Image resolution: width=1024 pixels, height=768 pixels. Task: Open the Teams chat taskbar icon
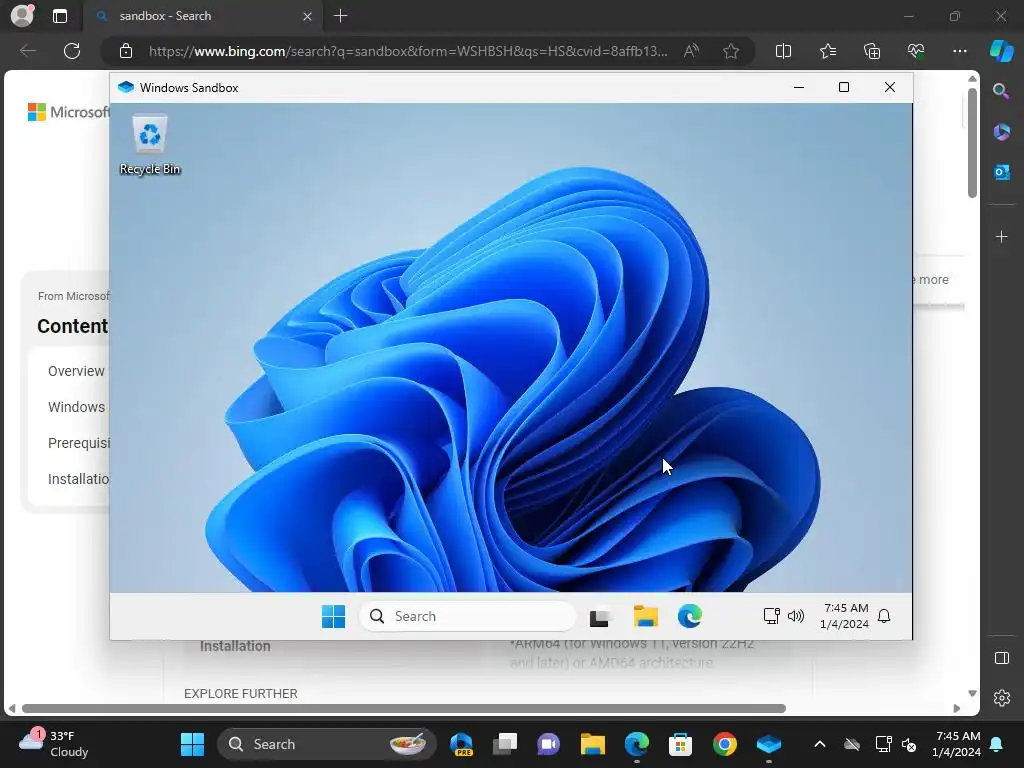(549, 744)
